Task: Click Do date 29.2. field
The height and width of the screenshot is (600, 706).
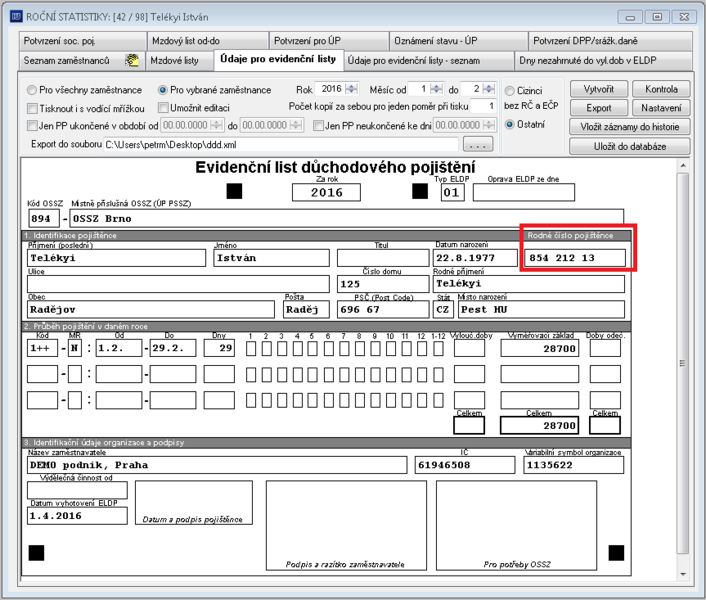Action: point(173,348)
